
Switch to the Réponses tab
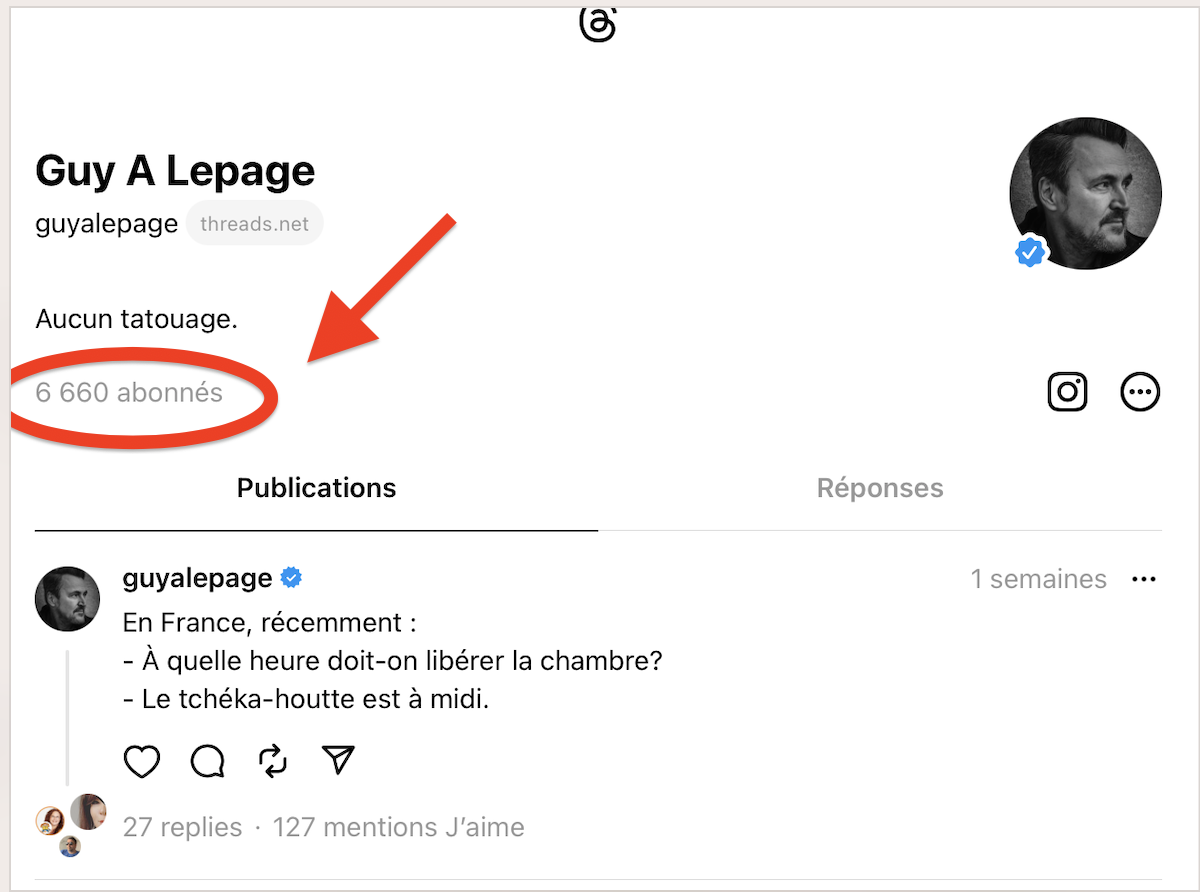(x=880, y=488)
